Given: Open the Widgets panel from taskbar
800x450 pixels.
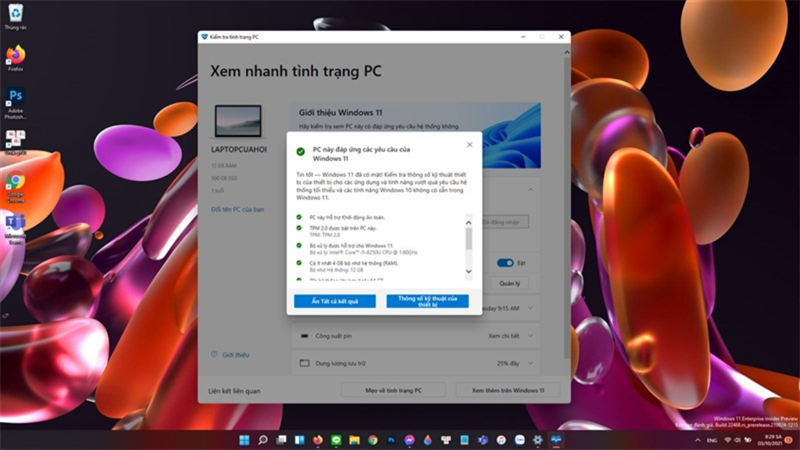Looking at the screenshot, I should point(299,440).
